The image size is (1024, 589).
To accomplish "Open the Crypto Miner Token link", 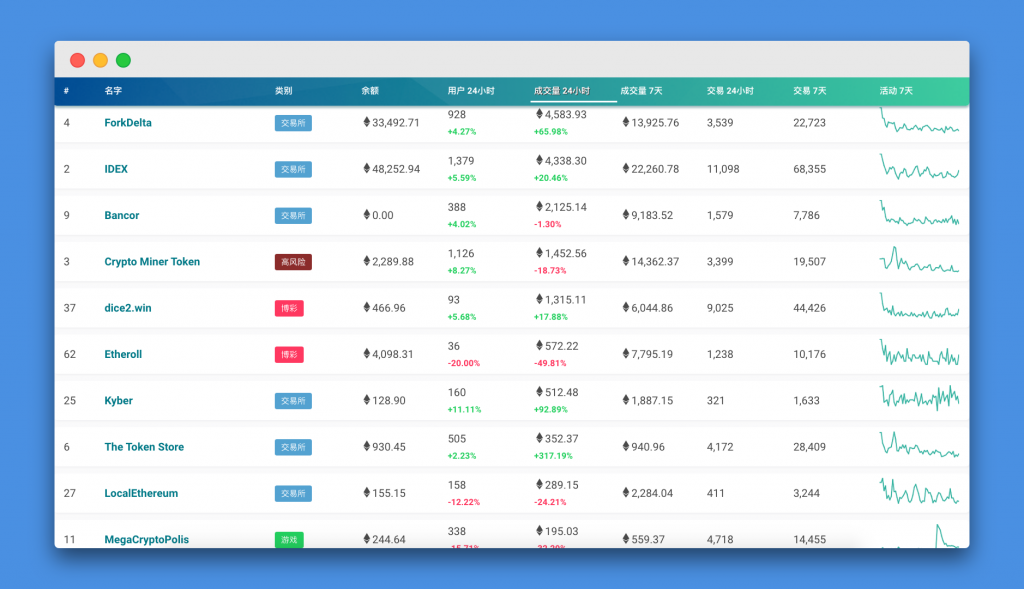I will tap(152, 262).
